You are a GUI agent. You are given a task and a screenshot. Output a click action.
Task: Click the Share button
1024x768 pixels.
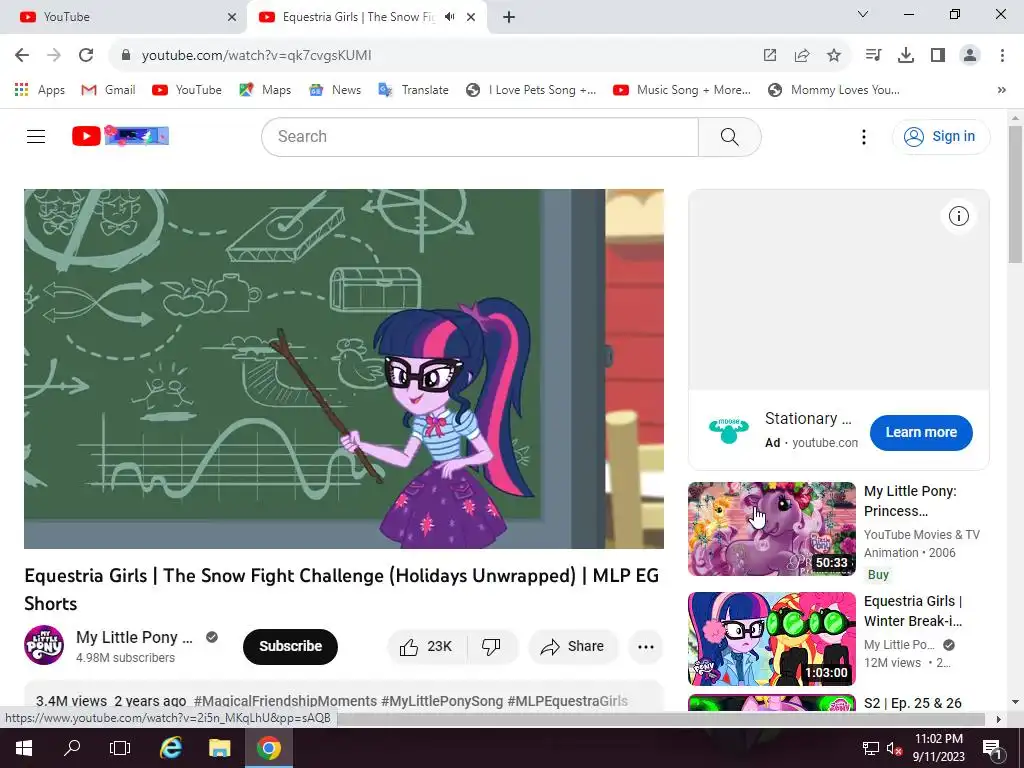click(x=573, y=647)
